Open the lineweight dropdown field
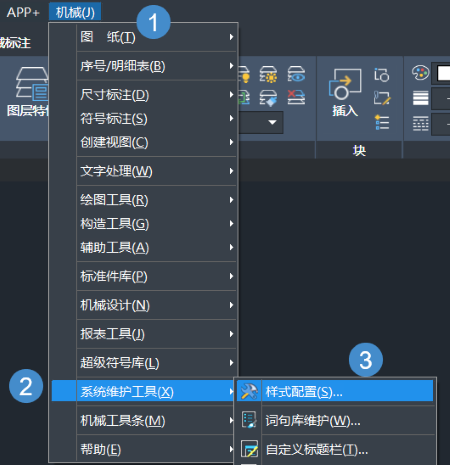 pos(441,98)
